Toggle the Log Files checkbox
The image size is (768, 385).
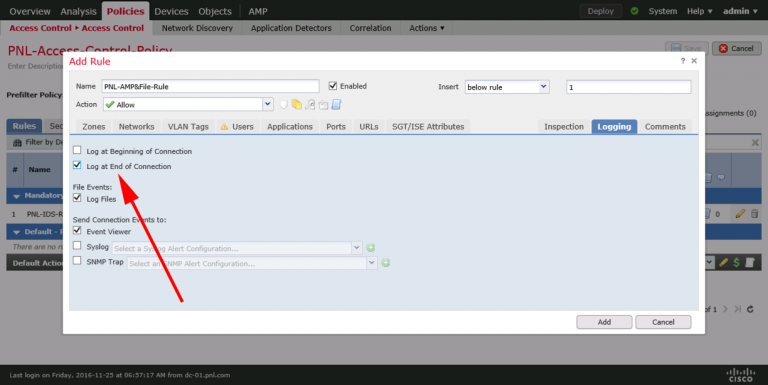tap(77, 198)
